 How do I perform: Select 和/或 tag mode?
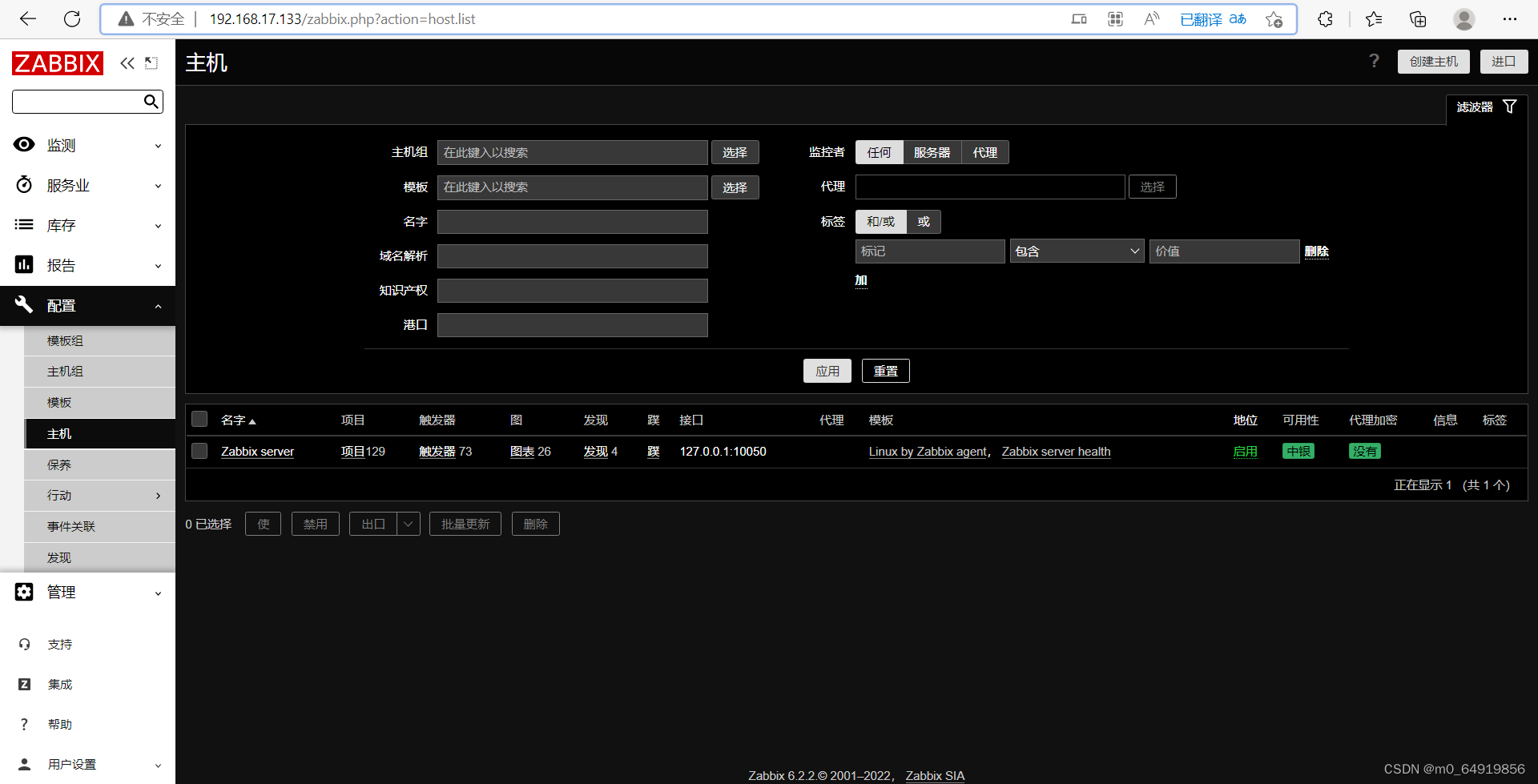click(880, 221)
